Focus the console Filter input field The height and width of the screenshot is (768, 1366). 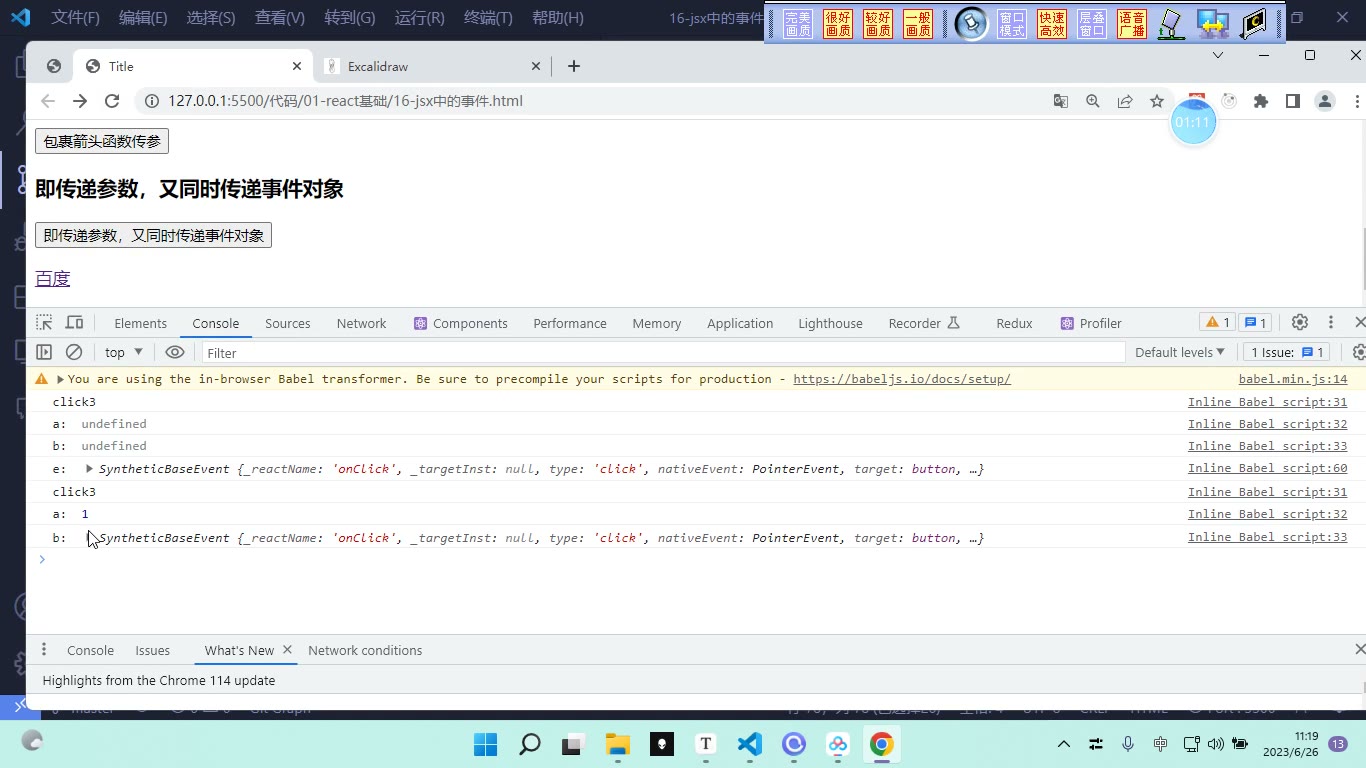tap(663, 352)
